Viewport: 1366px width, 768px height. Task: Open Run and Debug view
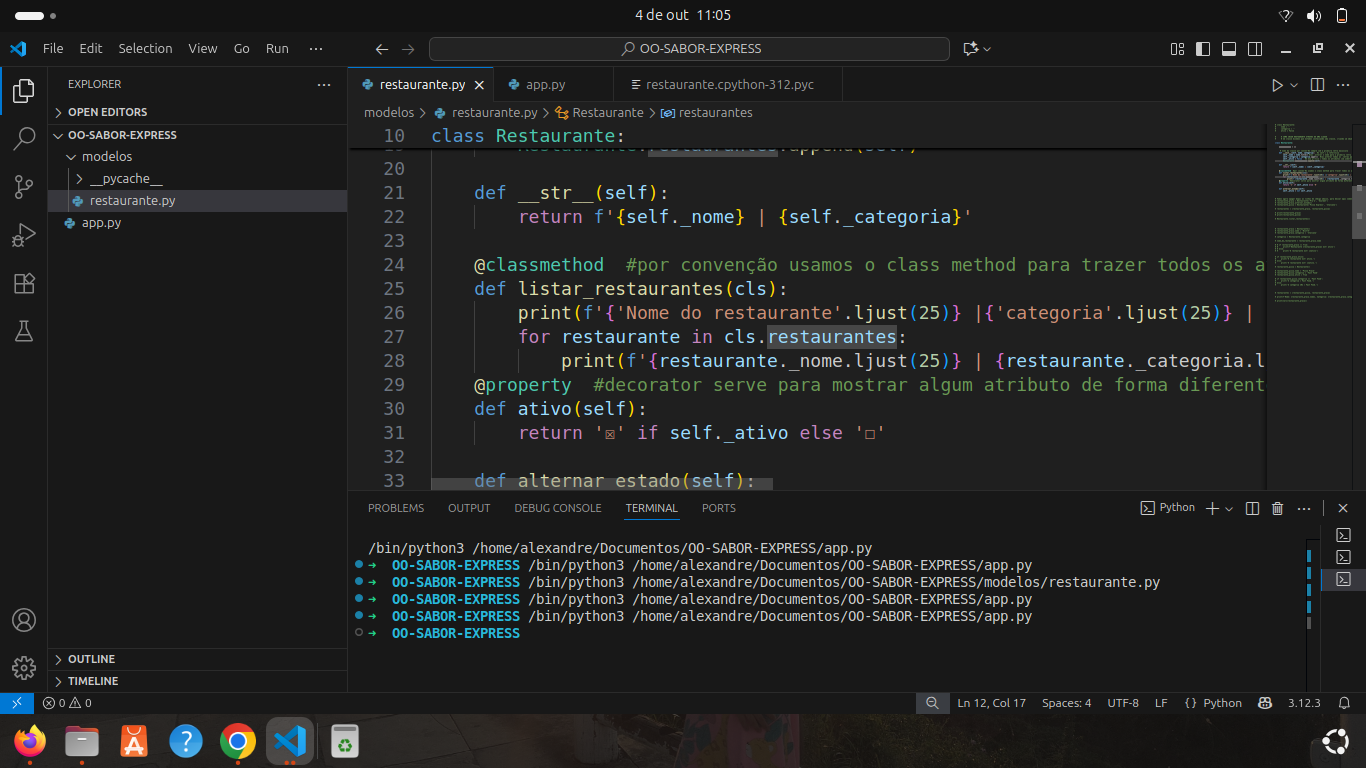pyautogui.click(x=24, y=235)
